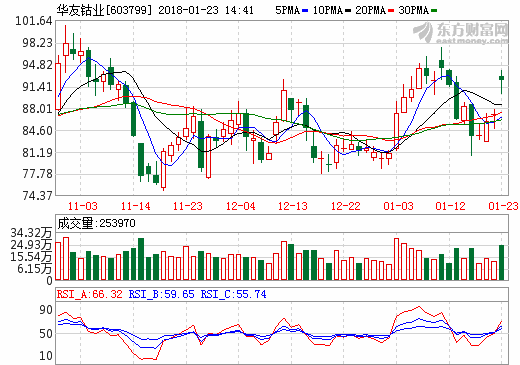Click the 11-03 date label
Screen dimensions: 520x365
point(83,206)
